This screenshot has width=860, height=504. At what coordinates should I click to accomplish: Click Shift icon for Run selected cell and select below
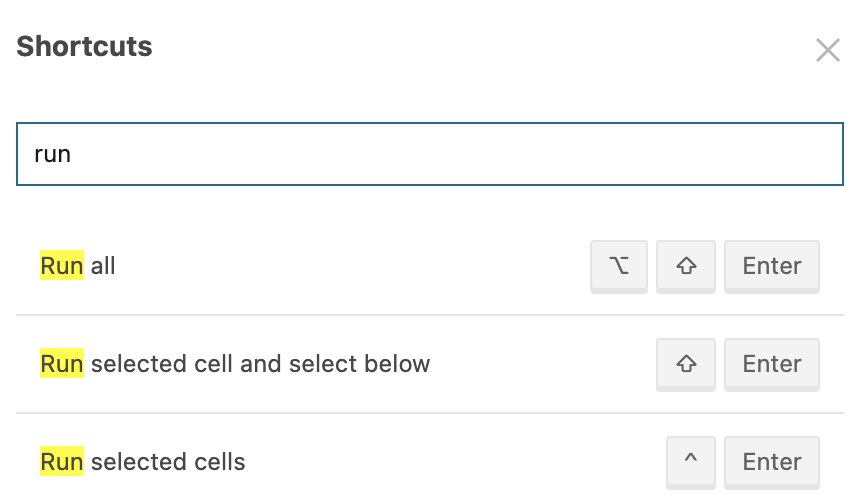(686, 364)
